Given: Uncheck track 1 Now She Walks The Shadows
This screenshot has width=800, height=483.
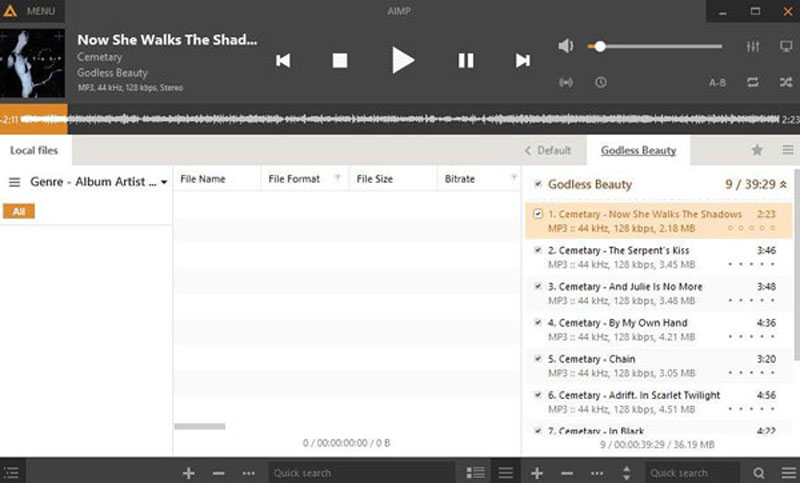Looking at the screenshot, I should pos(538,214).
